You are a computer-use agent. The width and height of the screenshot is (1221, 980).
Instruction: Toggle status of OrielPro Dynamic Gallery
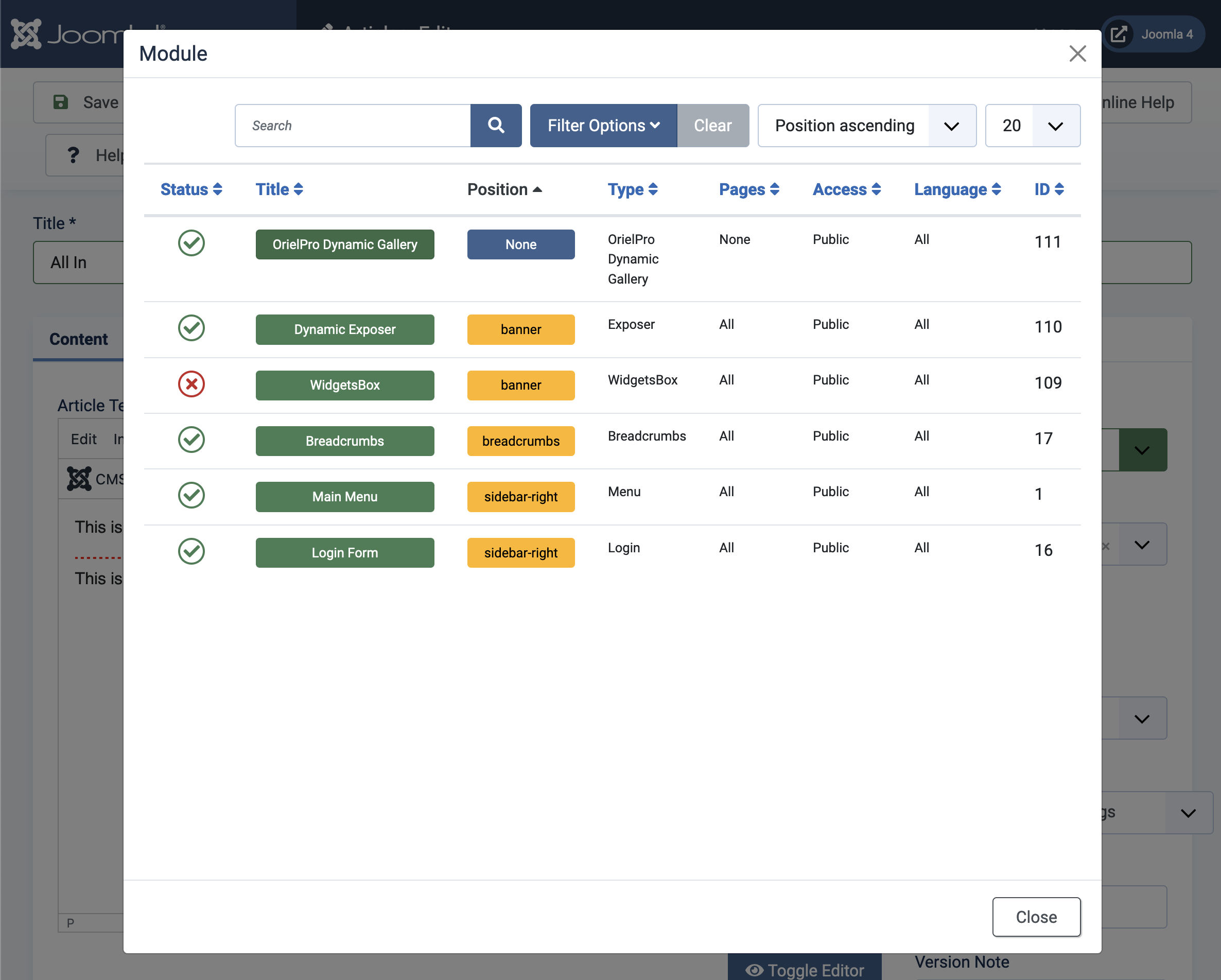pyautogui.click(x=191, y=243)
